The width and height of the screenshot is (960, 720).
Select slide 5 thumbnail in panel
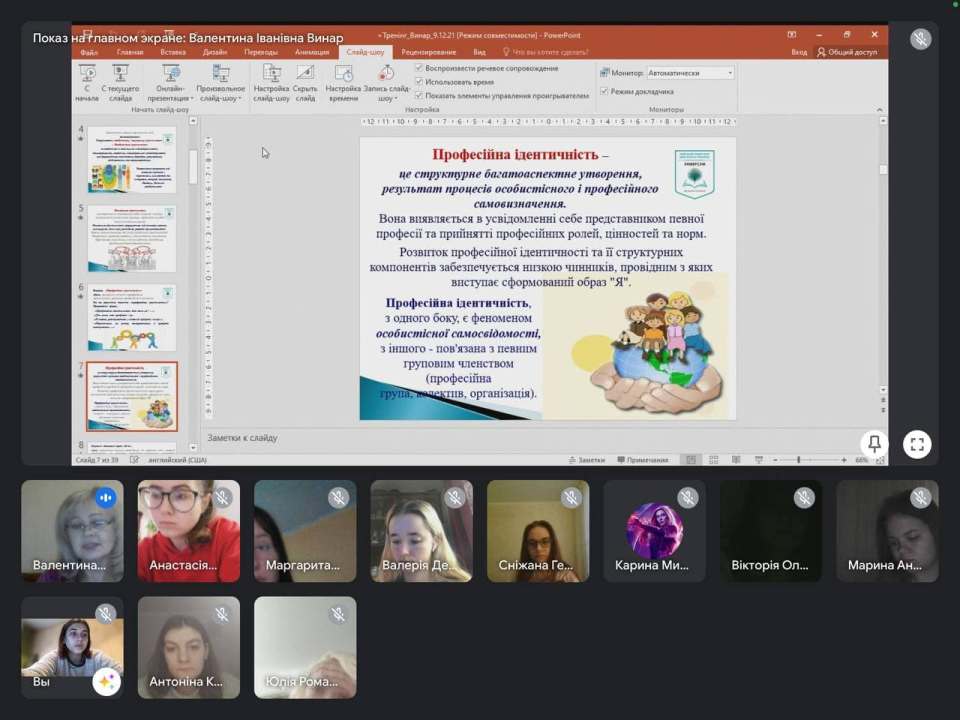coord(132,237)
